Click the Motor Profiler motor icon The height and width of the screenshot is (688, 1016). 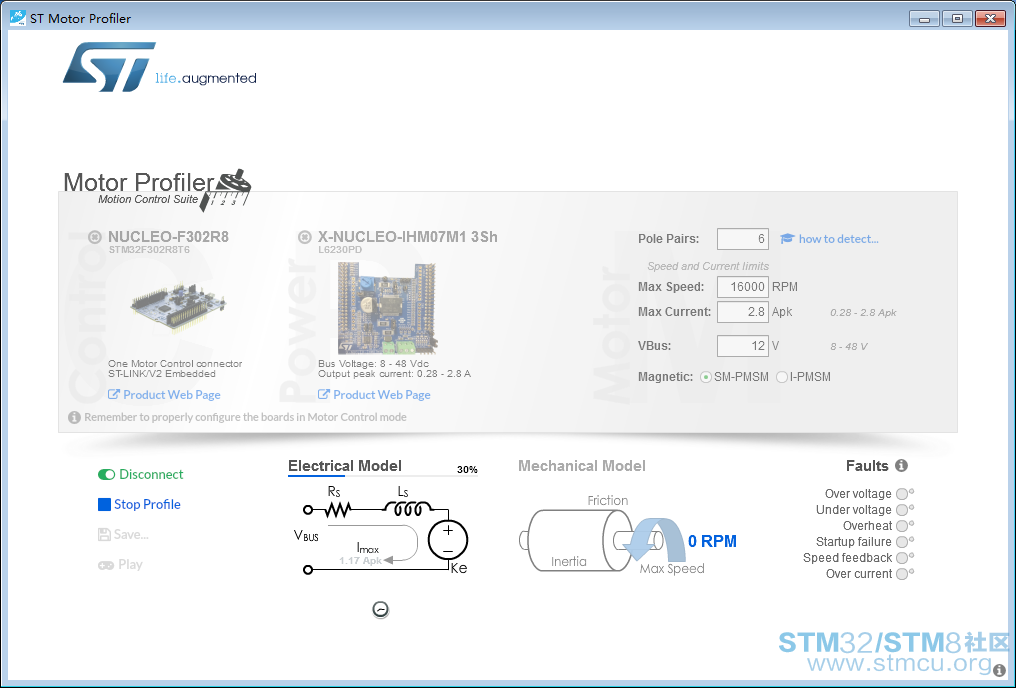pyautogui.click(x=225, y=190)
